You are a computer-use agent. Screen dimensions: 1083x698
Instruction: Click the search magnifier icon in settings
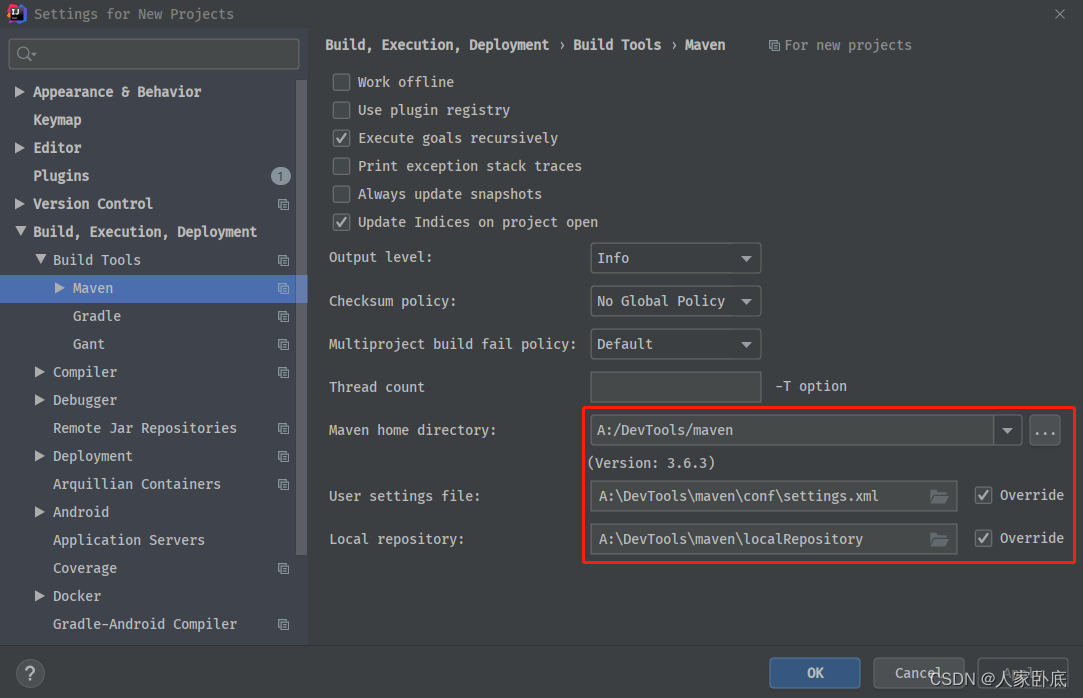26,54
